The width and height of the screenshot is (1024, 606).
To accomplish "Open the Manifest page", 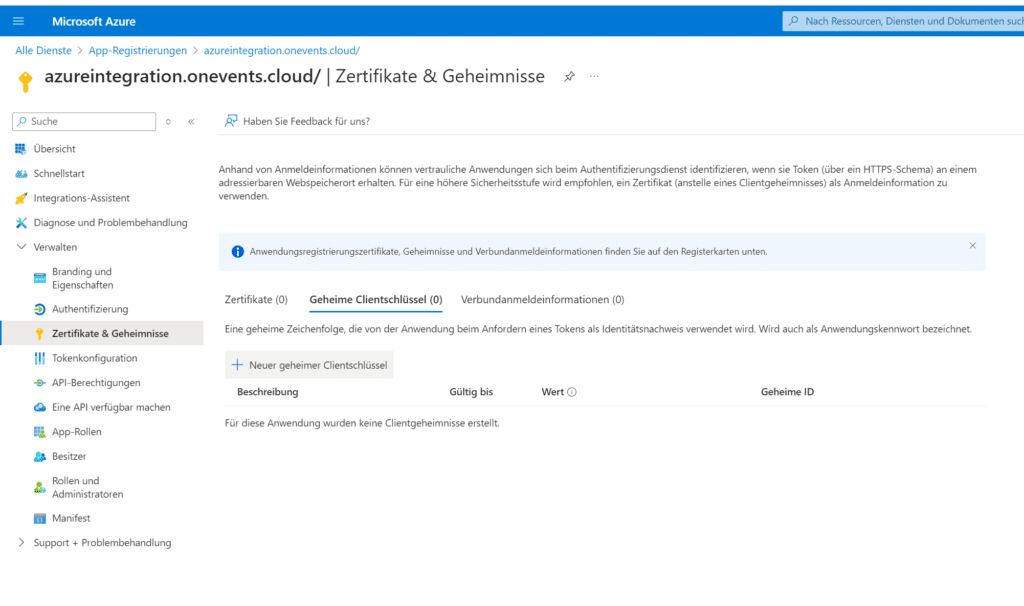I will (71, 518).
